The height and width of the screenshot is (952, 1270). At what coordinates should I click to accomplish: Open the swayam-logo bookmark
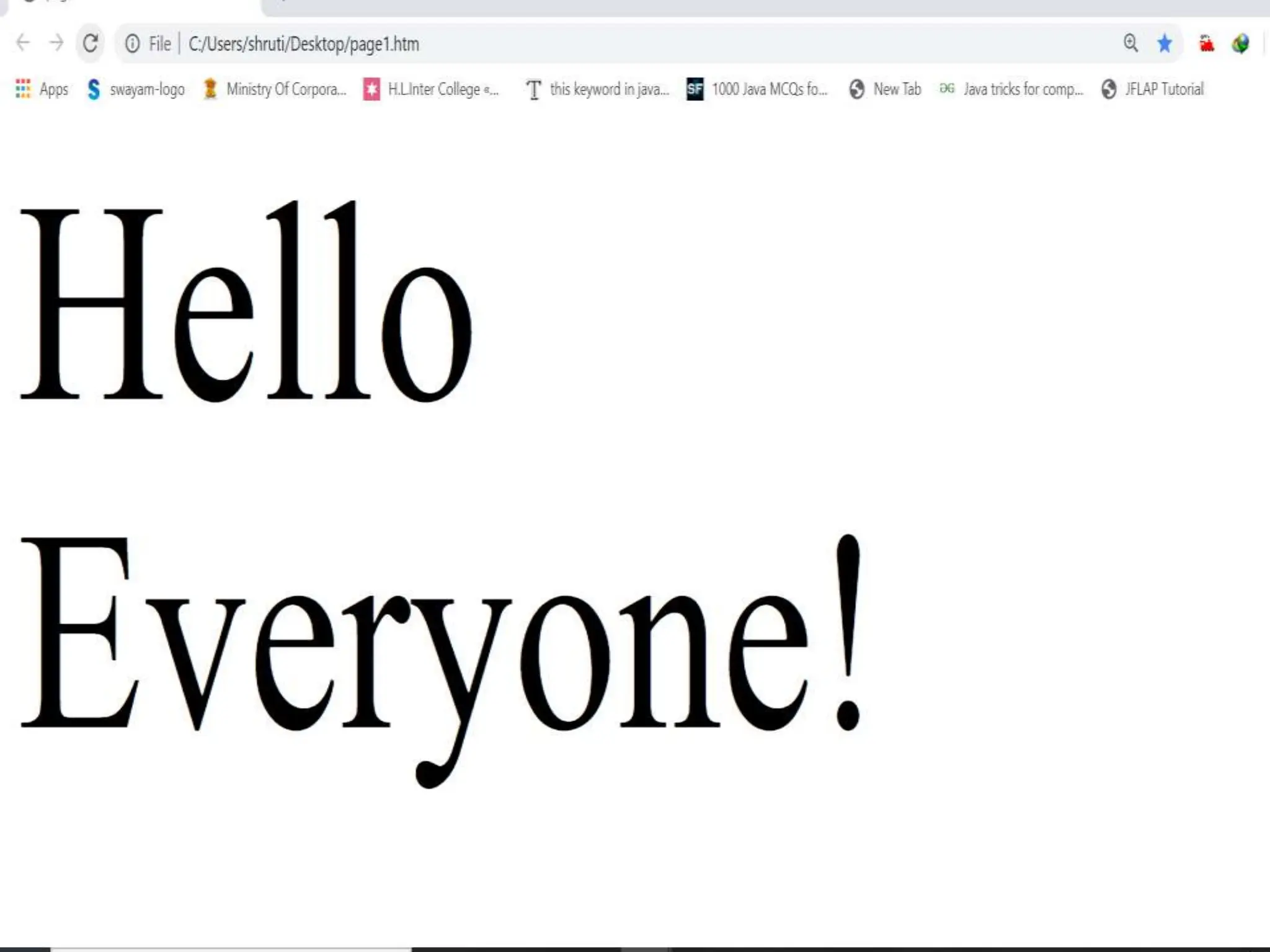[136, 89]
